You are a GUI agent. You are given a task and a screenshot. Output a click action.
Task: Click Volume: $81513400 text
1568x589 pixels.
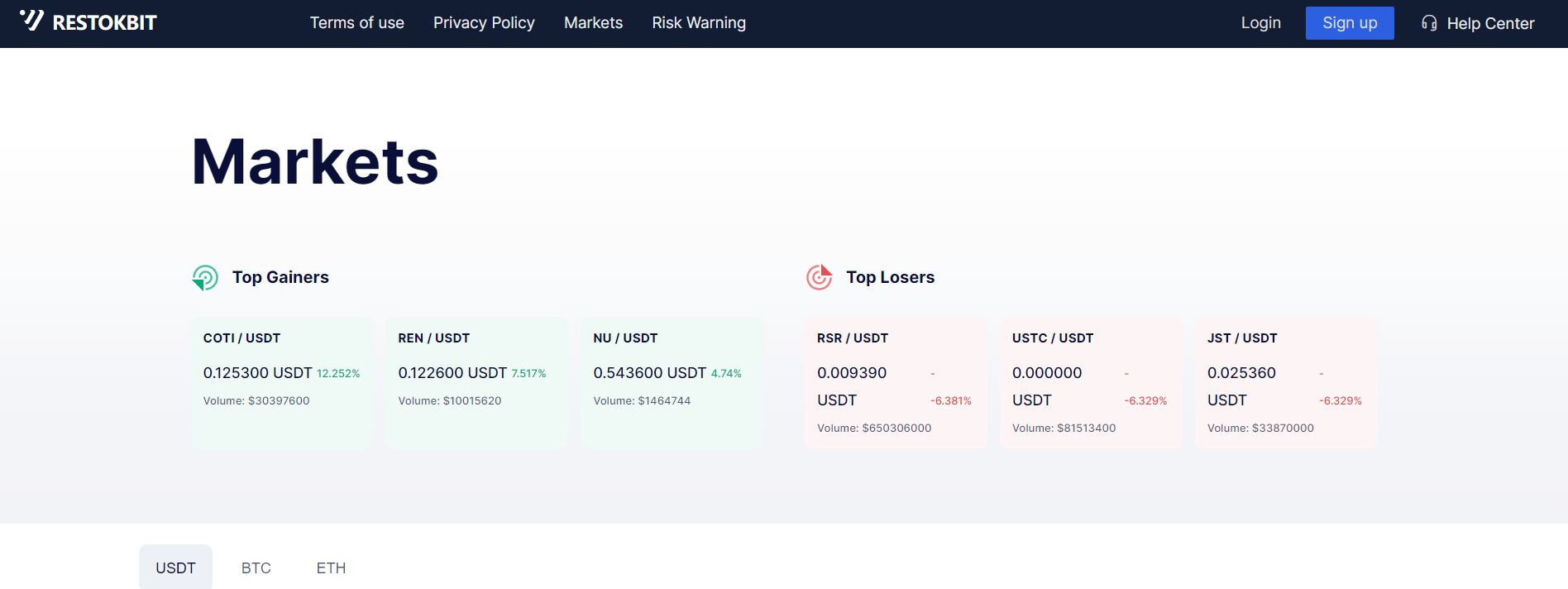tap(1064, 429)
